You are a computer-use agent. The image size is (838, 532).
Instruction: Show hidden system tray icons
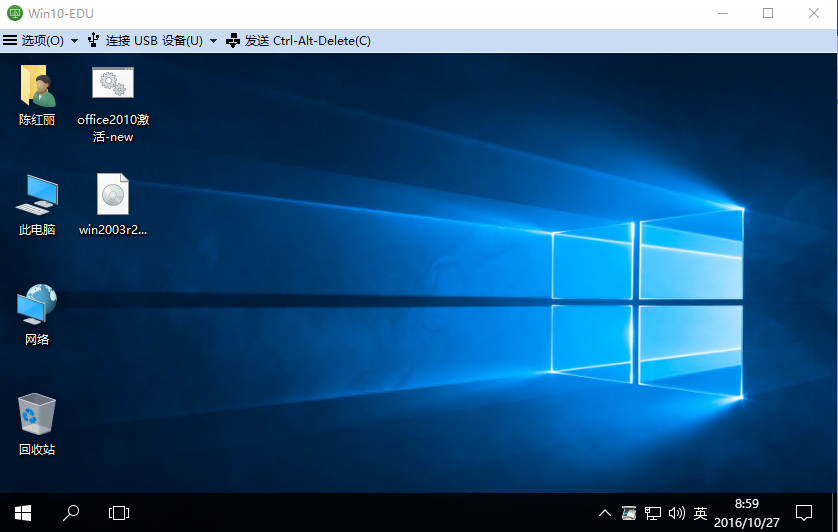(x=604, y=513)
